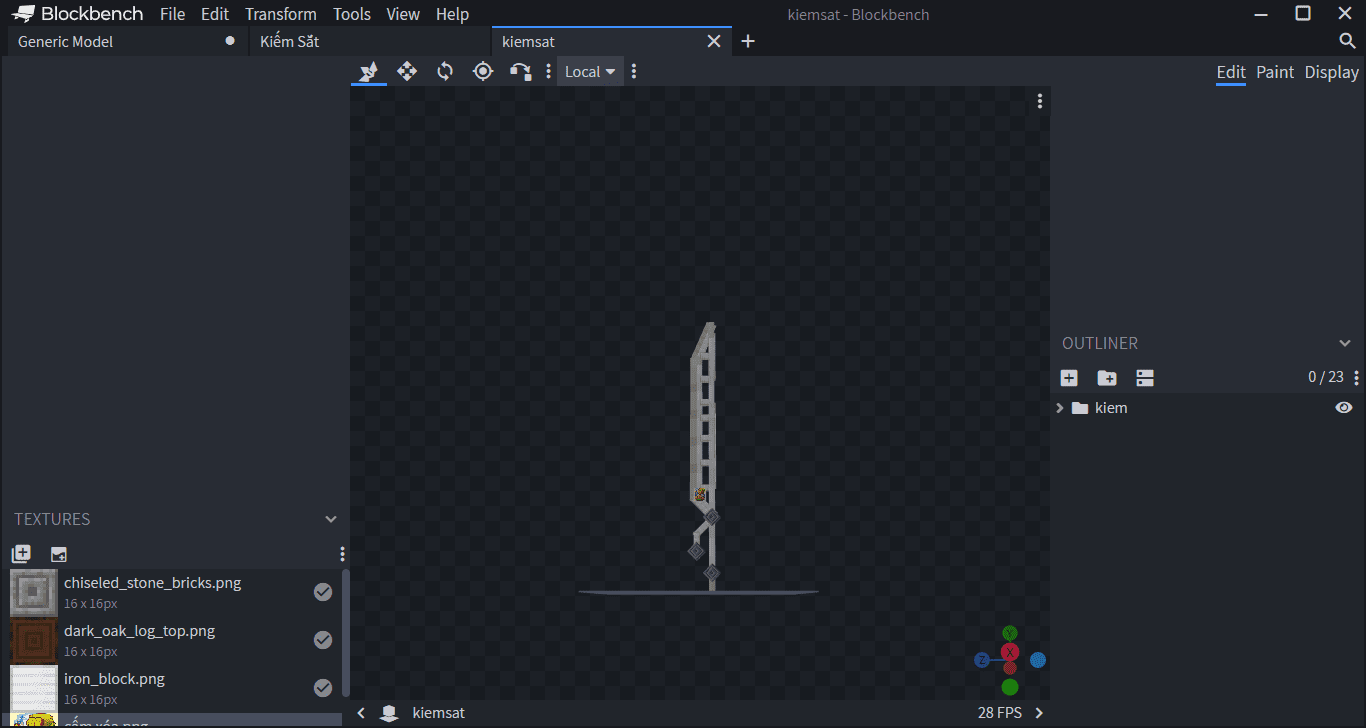
Task: Toggle checkmark on chiseled_stone_bricks.png texture
Action: coord(323,592)
